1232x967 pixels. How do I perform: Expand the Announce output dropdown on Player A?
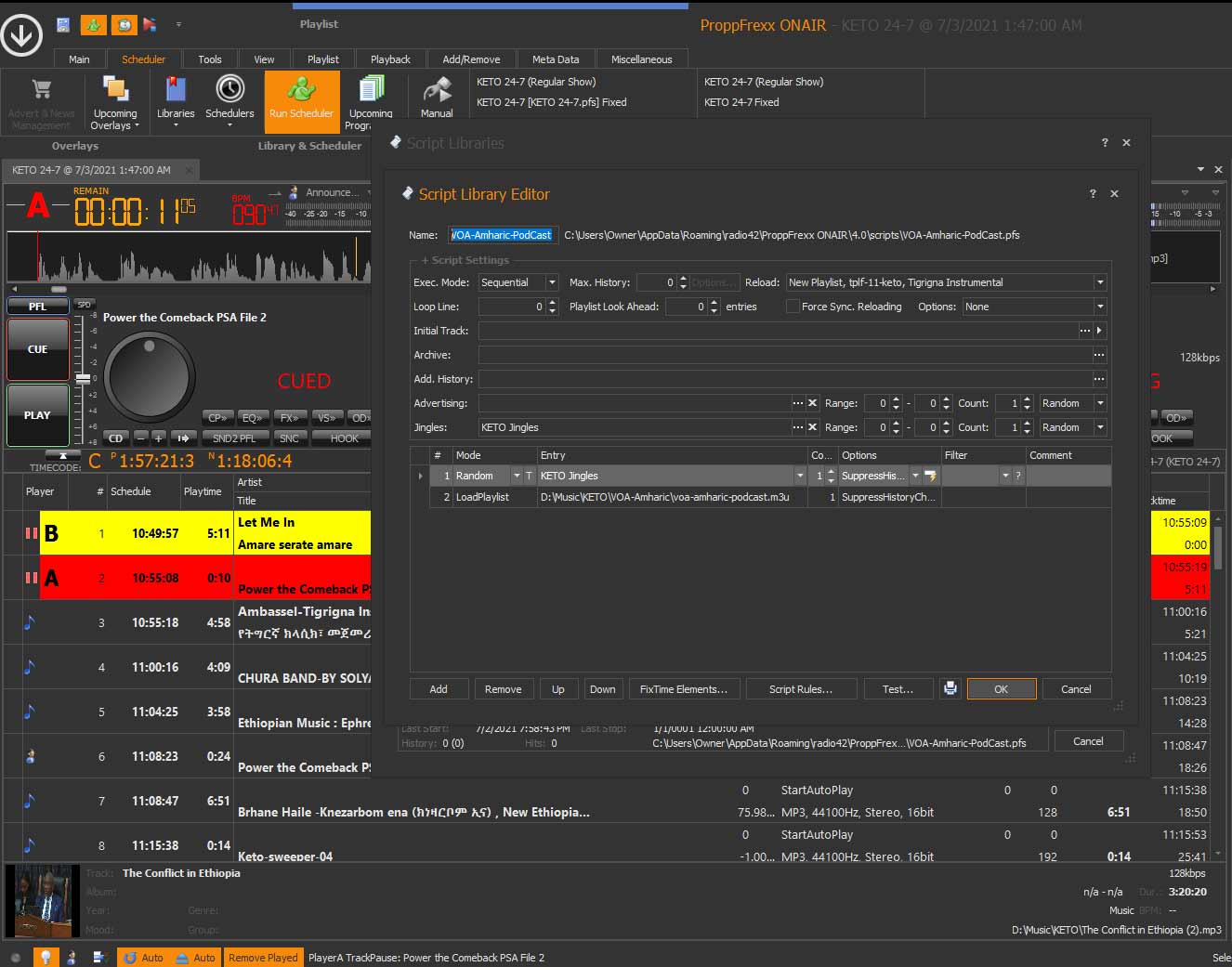point(368,192)
